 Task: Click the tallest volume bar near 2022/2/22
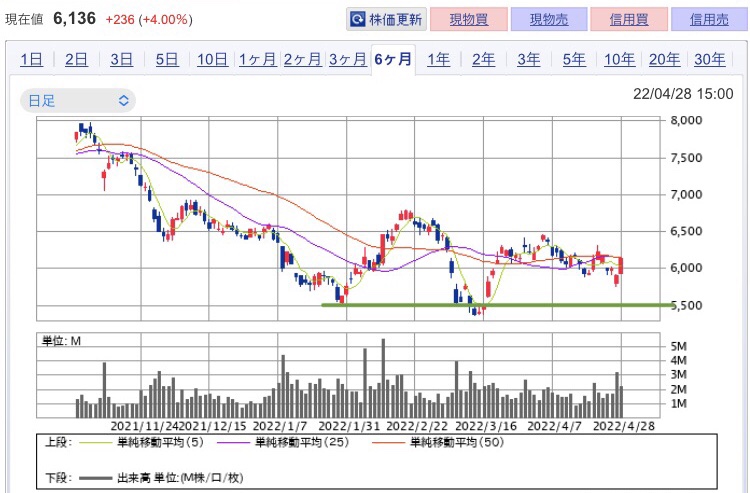pos(383,378)
